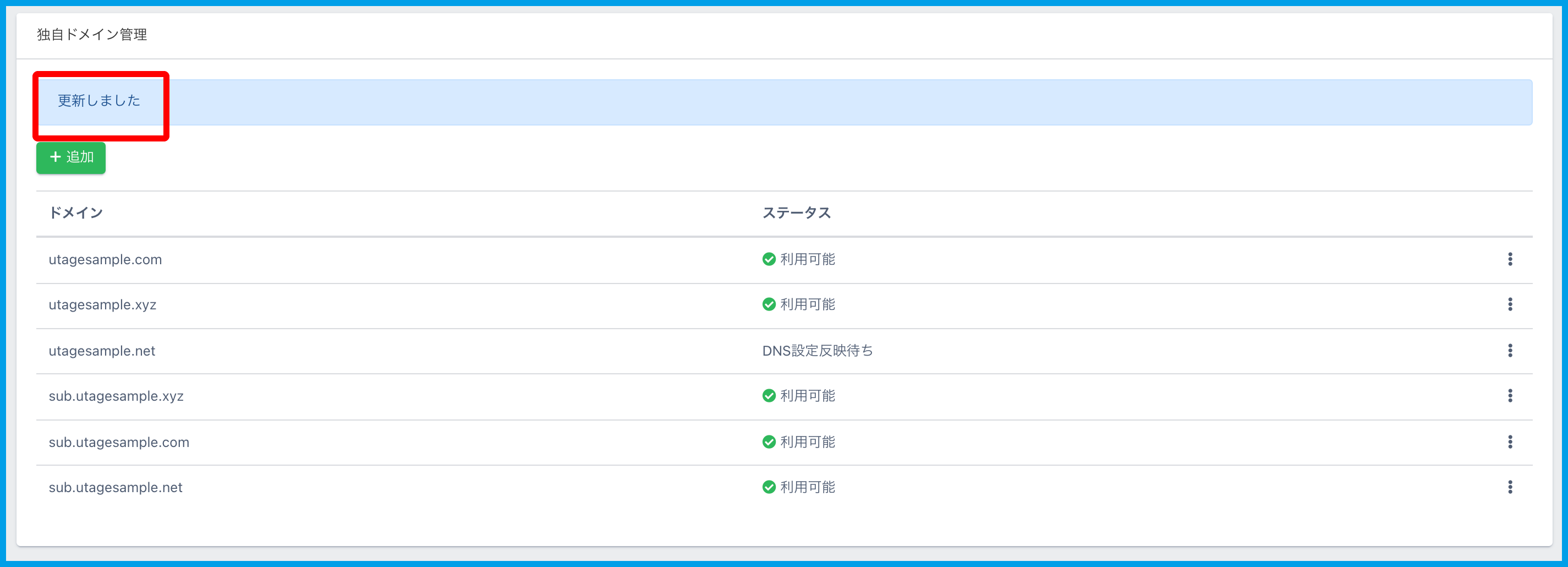Click the ステータス column header
Viewport: 1568px width, 567px height.
click(796, 212)
